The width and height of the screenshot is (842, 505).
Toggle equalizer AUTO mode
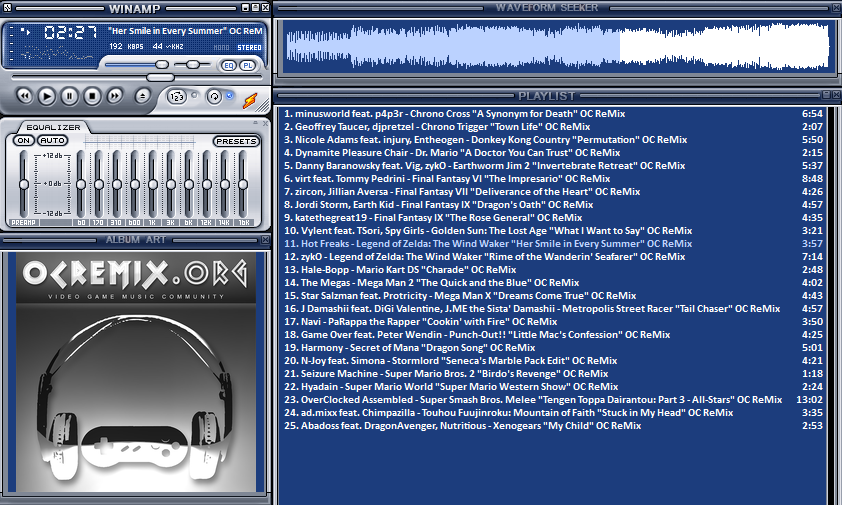(53, 141)
